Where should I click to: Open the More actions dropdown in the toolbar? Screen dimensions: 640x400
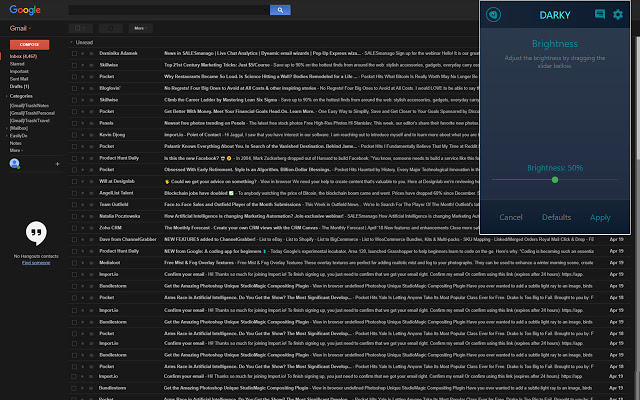tap(140, 28)
